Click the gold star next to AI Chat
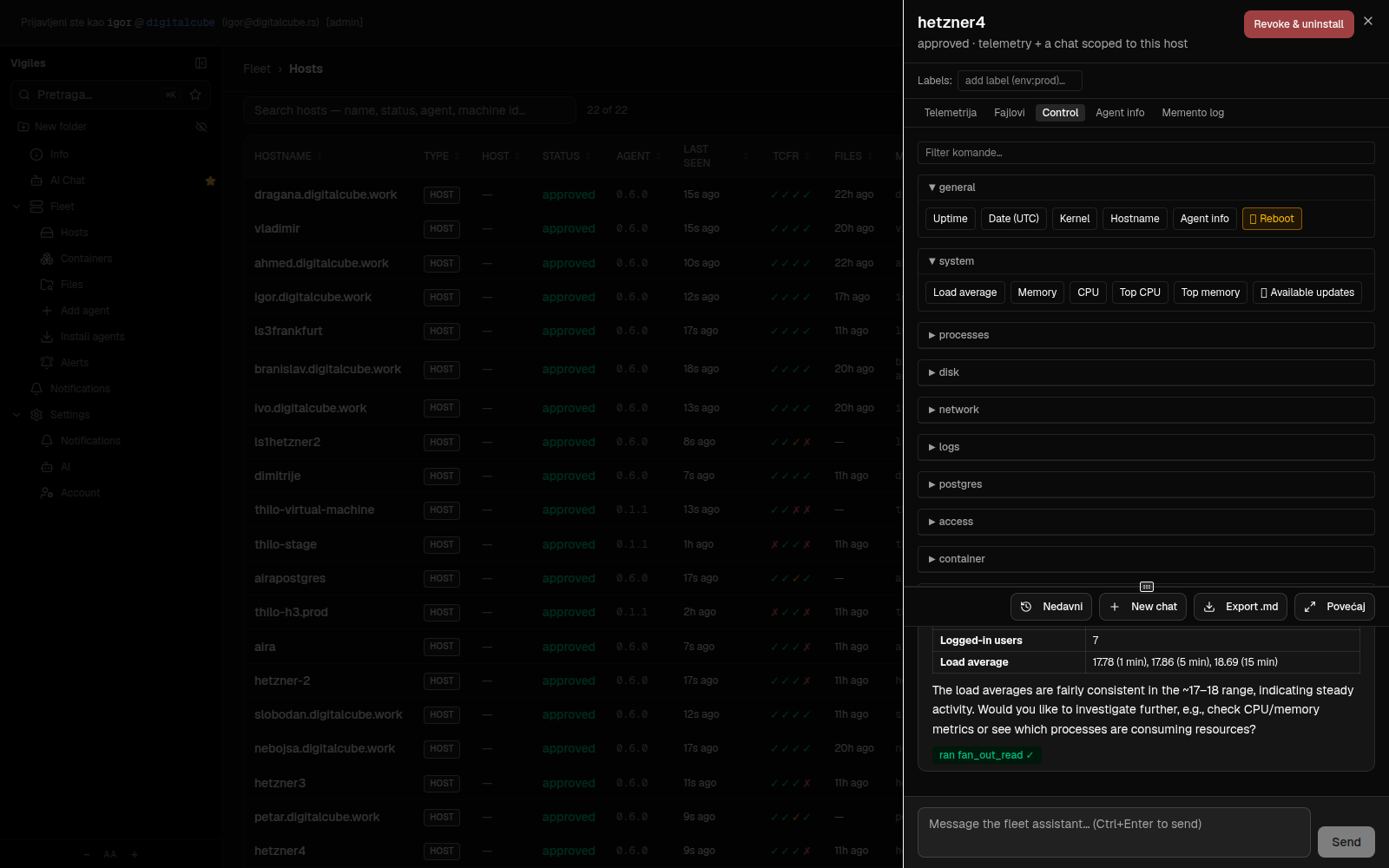 [x=210, y=181]
